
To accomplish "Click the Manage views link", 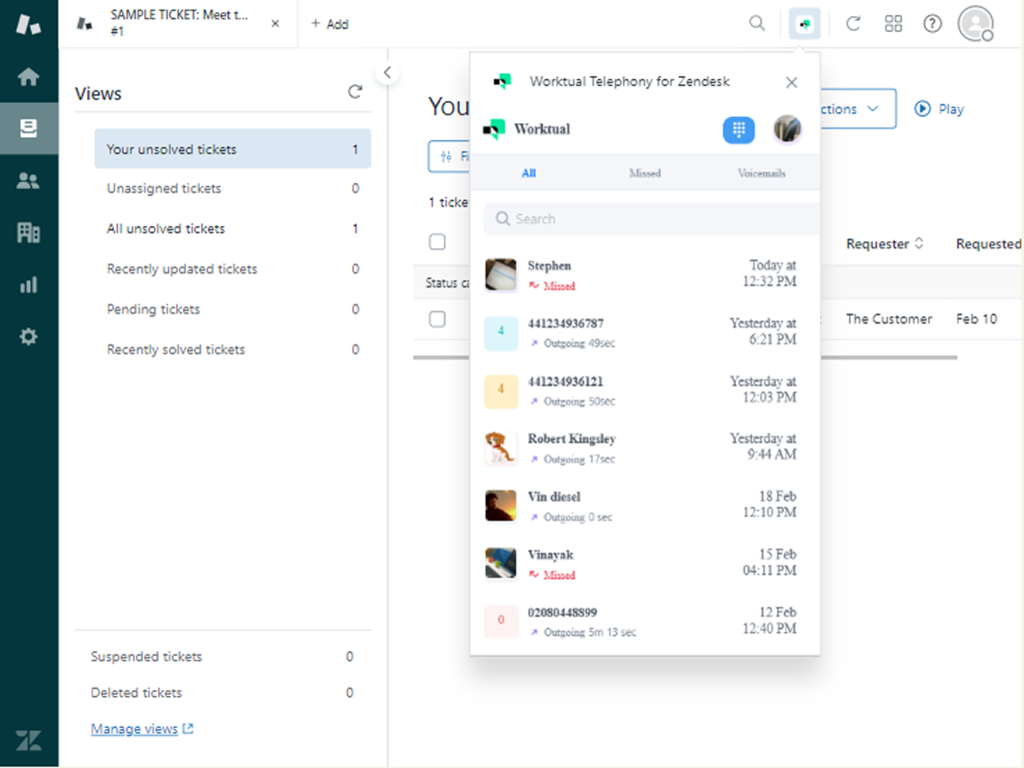I will (134, 729).
